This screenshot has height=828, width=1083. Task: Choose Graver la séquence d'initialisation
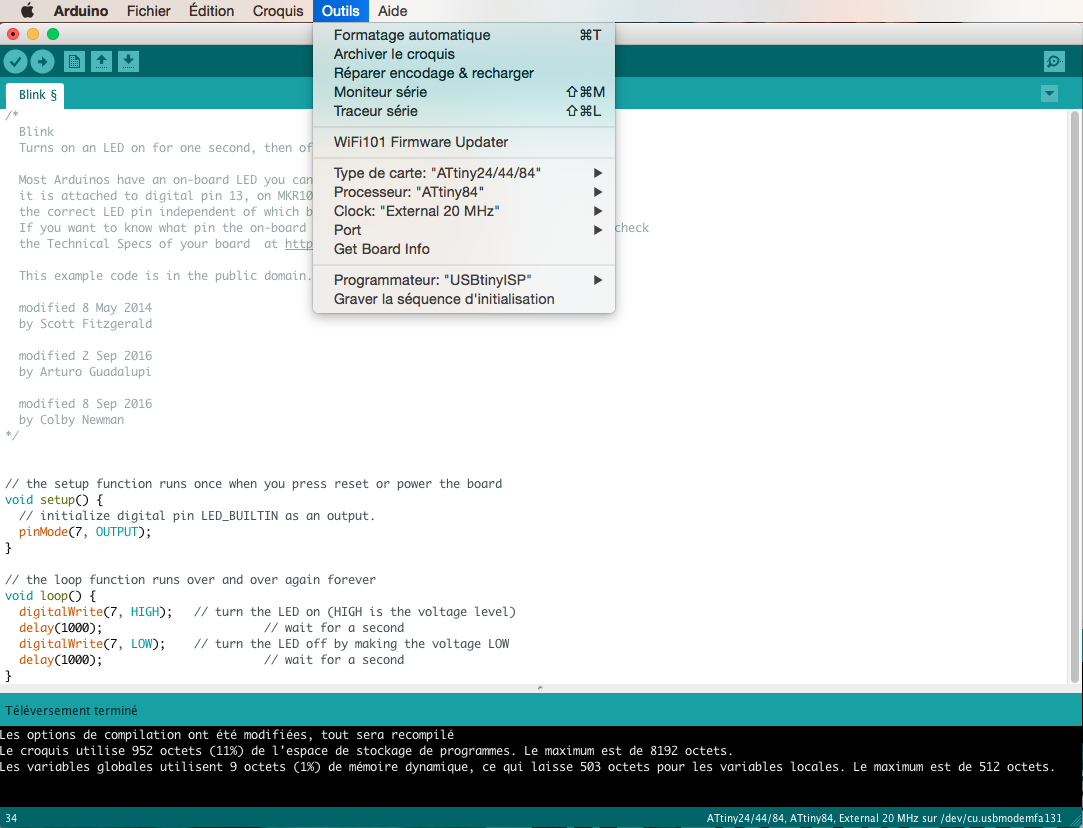tap(463, 299)
